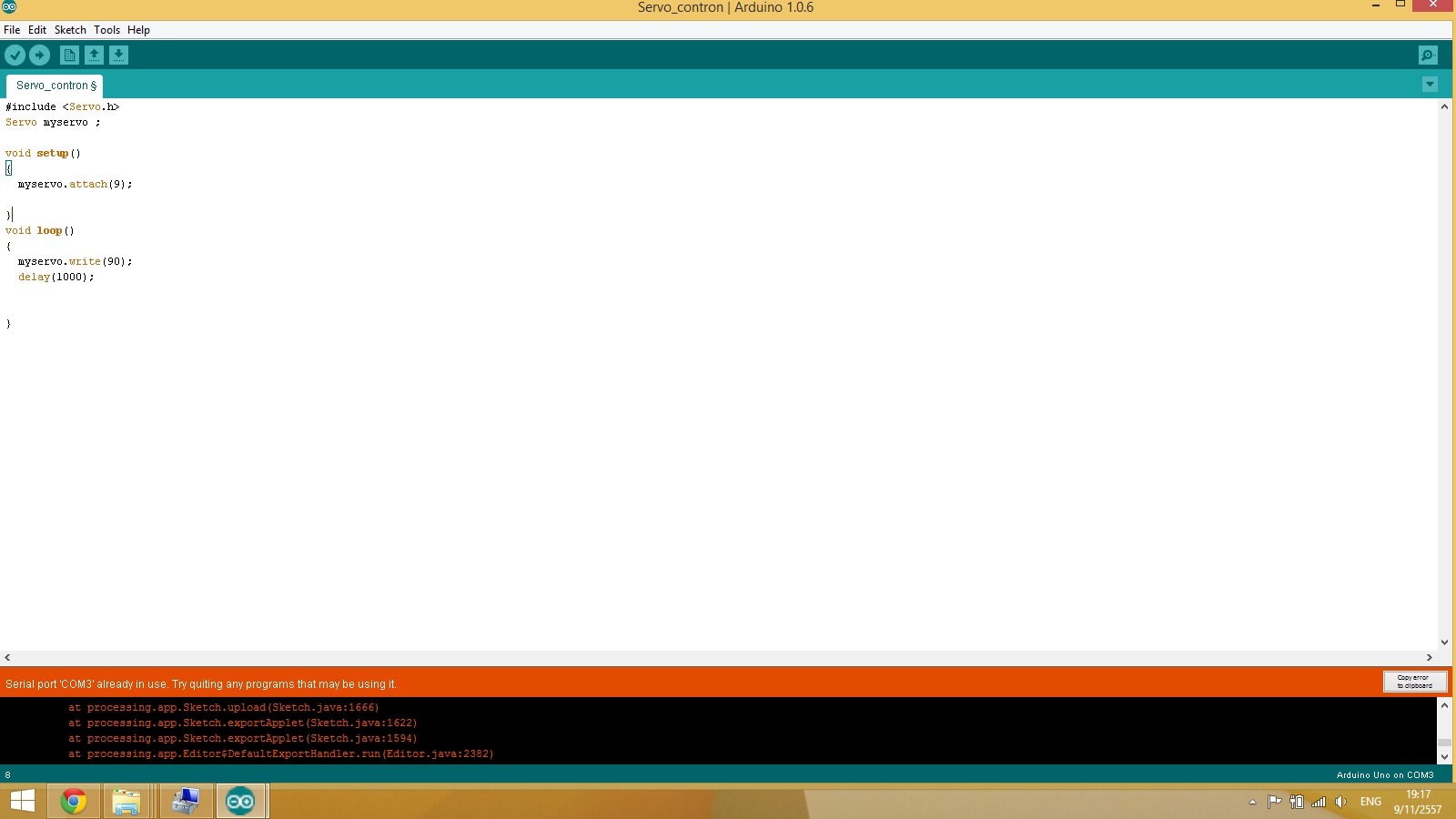The image size is (1456, 819).
Task: Open the Sketch menu
Action: coord(70,30)
